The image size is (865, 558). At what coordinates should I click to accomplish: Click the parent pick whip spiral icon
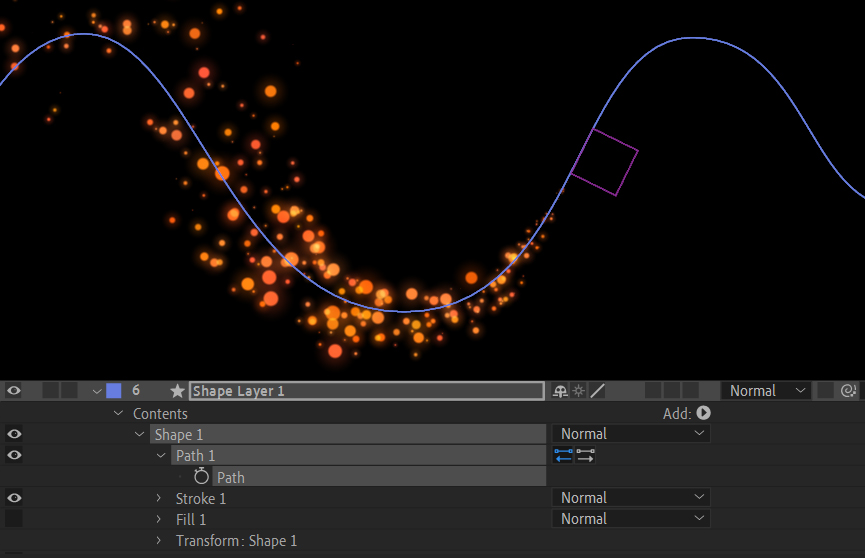849,391
